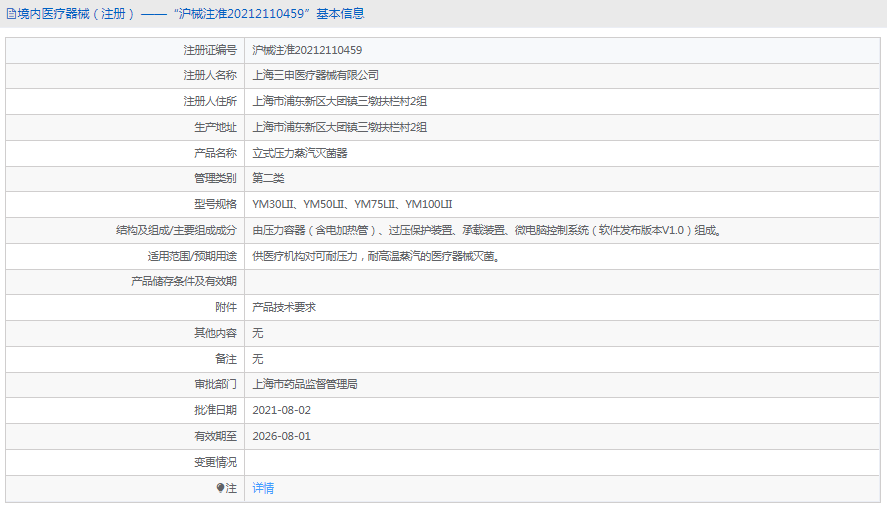Click the bulb icon beside 注 label

point(220,488)
